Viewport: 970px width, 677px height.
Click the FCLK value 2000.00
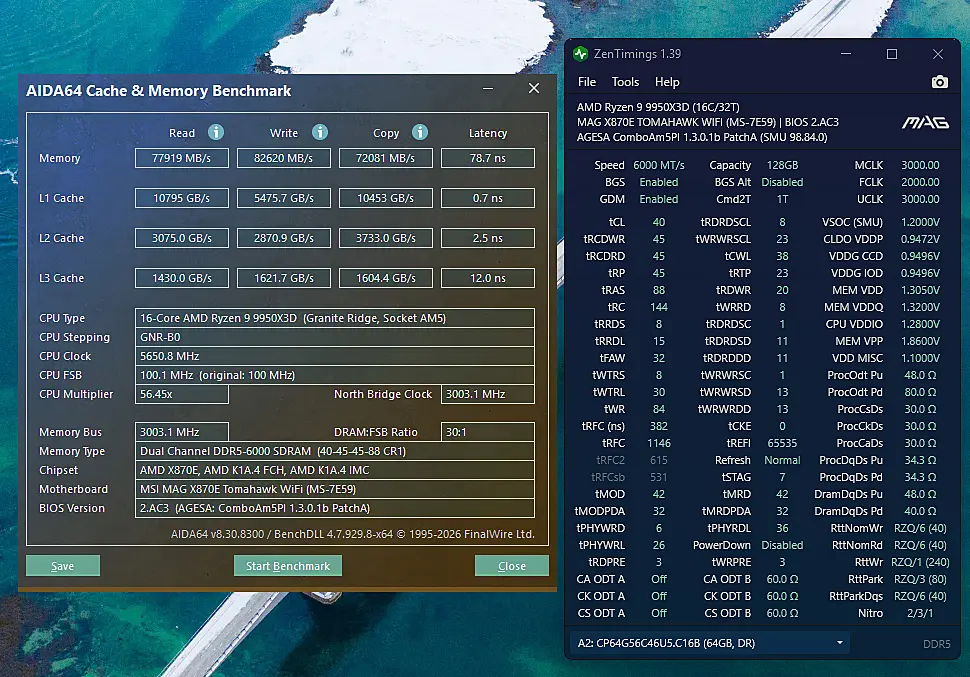pos(920,183)
